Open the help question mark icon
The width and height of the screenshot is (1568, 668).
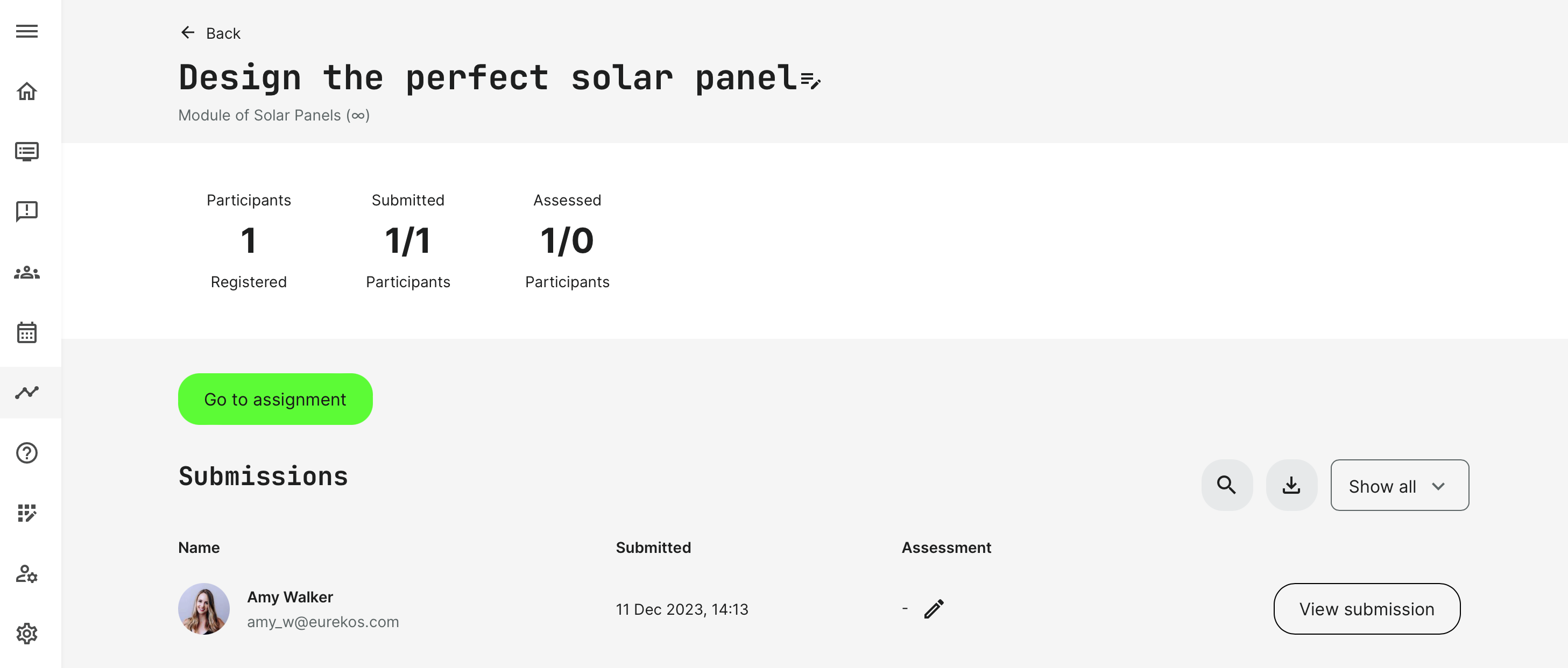click(x=27, y=453)
